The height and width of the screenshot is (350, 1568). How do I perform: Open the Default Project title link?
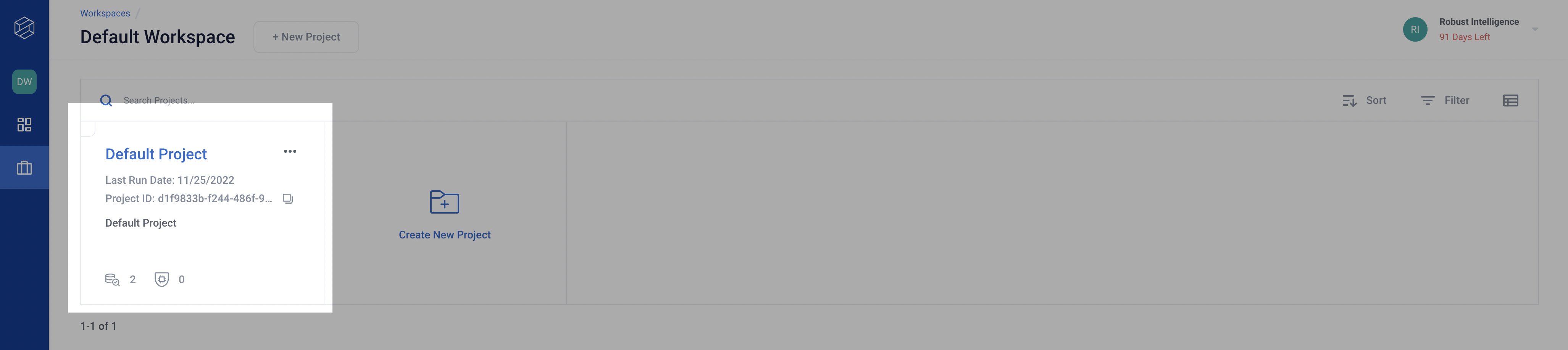156,154
